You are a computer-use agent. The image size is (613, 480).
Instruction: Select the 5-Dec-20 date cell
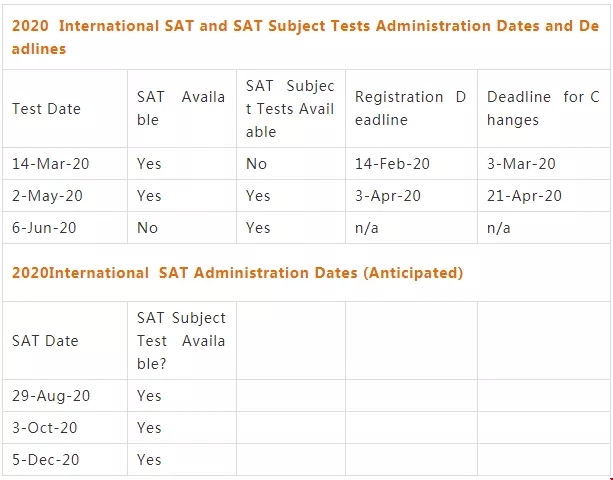tap(46, 460)
